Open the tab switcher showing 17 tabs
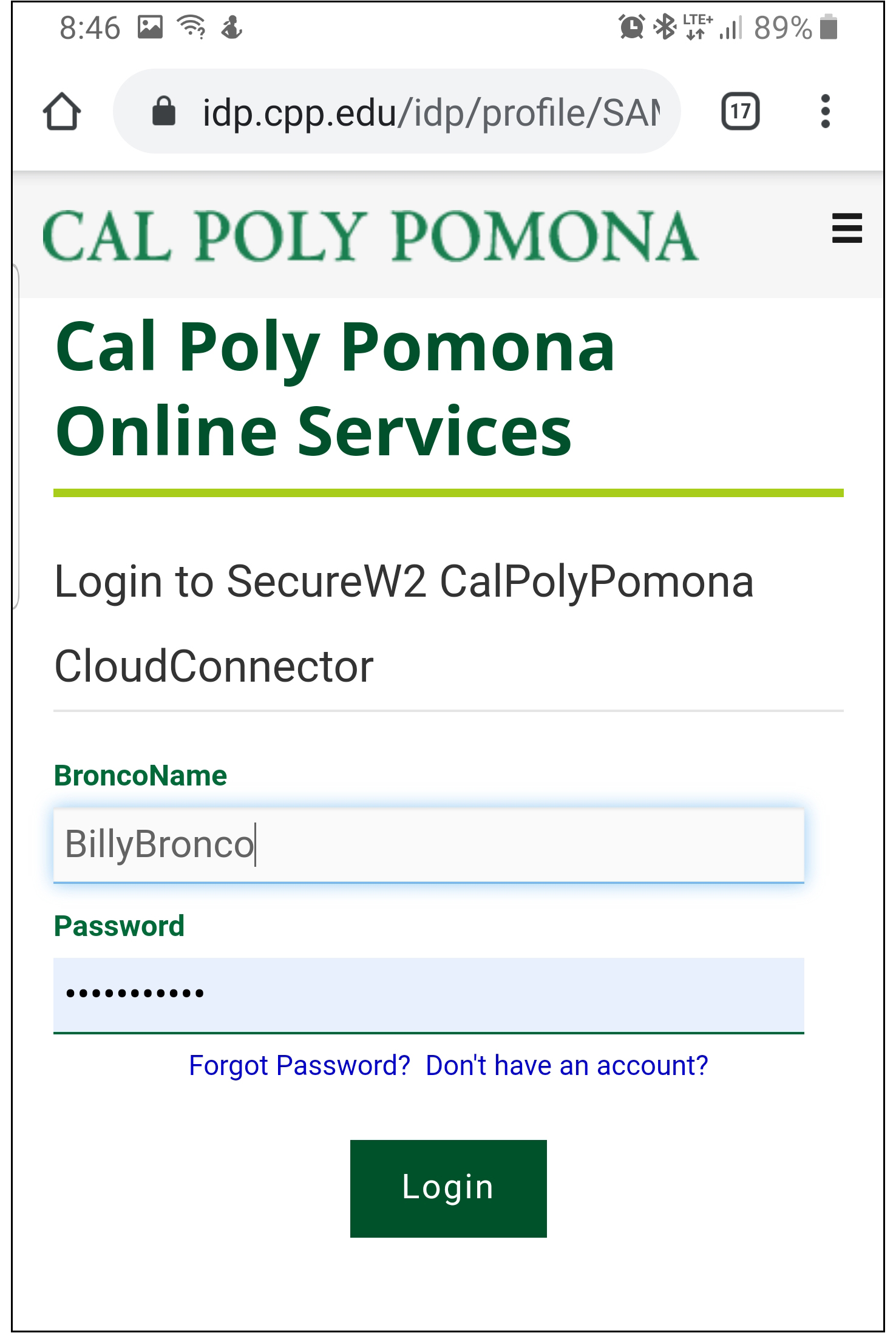 click(x=740, y=112)
